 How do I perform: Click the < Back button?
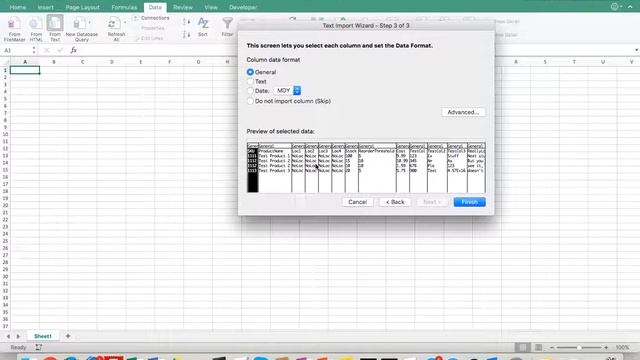(395, 202)
